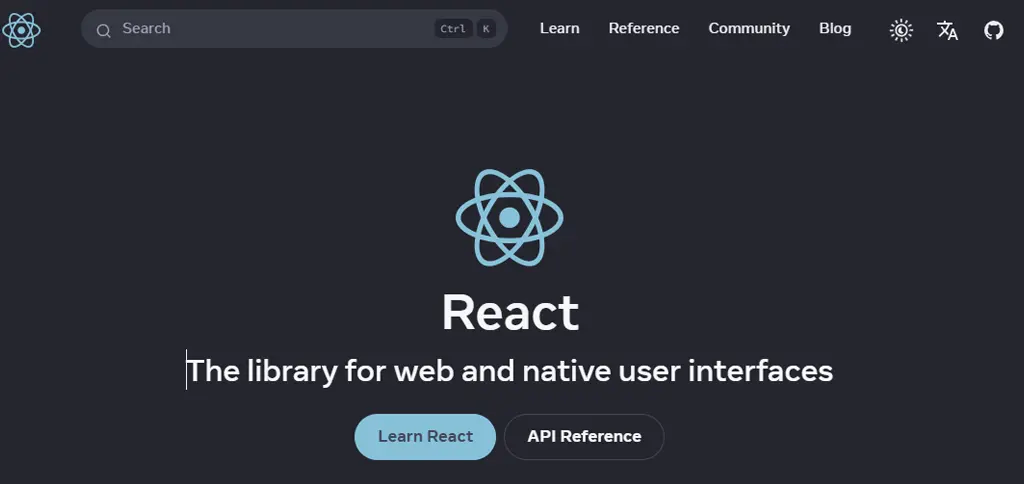This screenshot has height=484, width=1024.
Task: Focus the Search input field
Action: [294, 29]
